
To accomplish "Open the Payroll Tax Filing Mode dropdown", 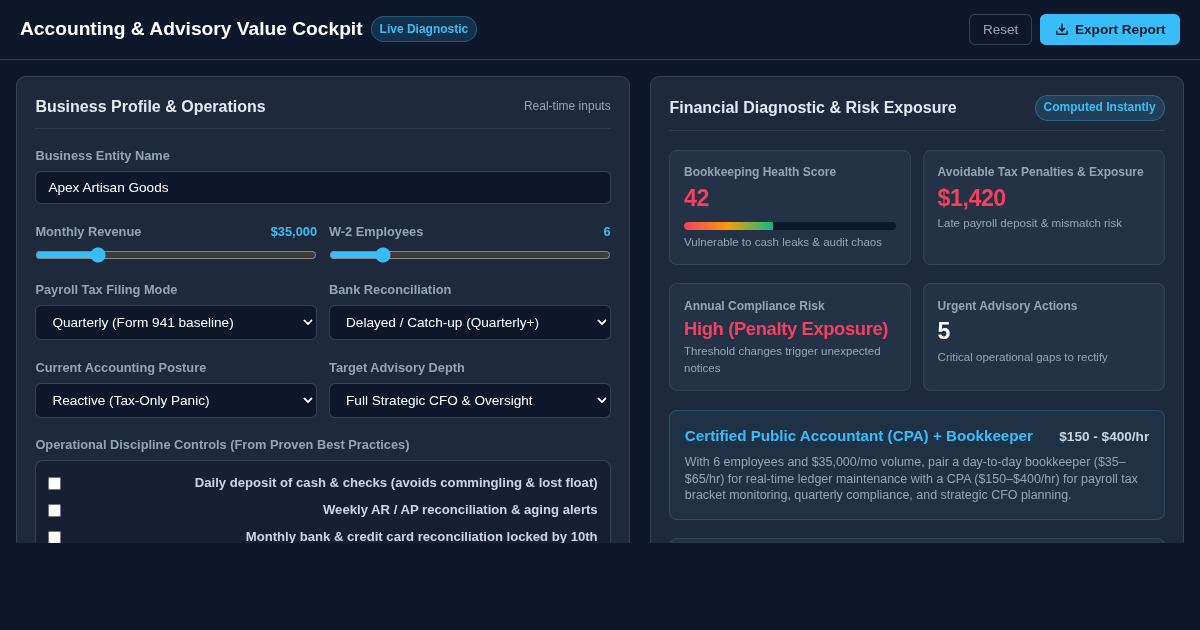I will 176,322.
